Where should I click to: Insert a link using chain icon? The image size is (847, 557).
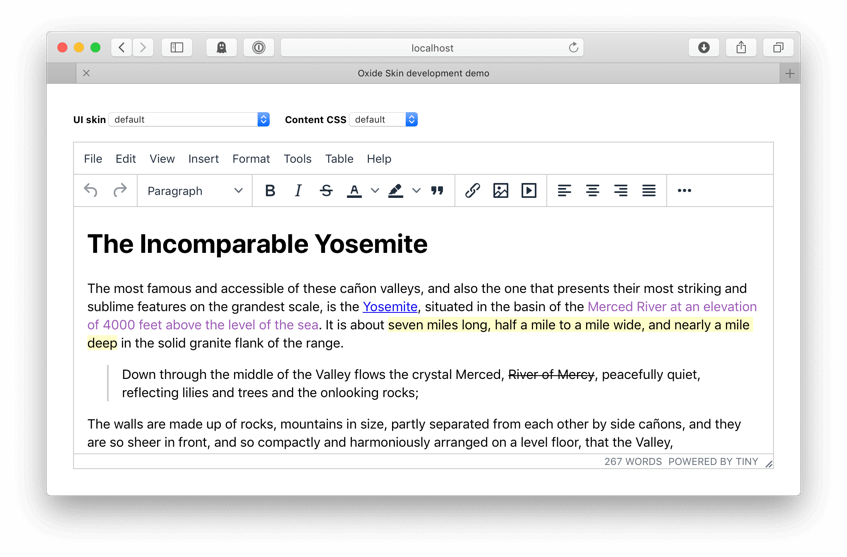point(472,191)
